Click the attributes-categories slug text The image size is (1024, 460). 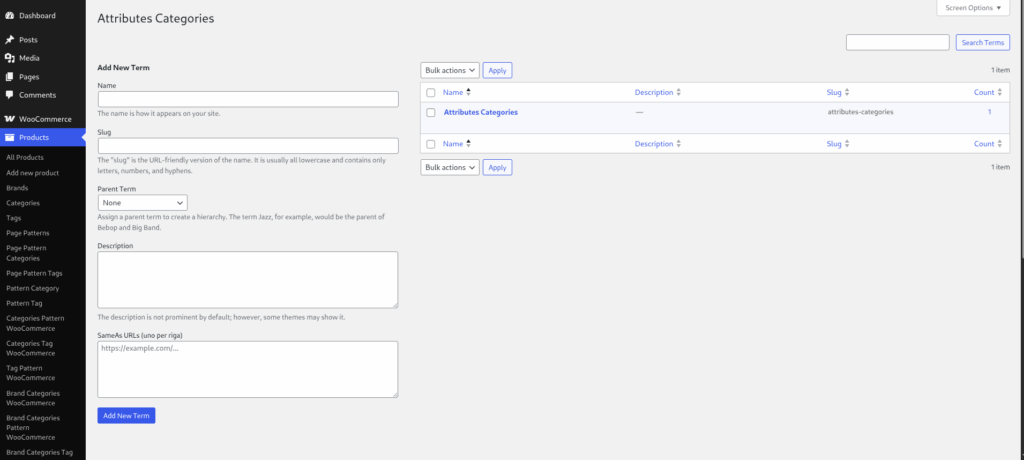[x=860, y=112]
